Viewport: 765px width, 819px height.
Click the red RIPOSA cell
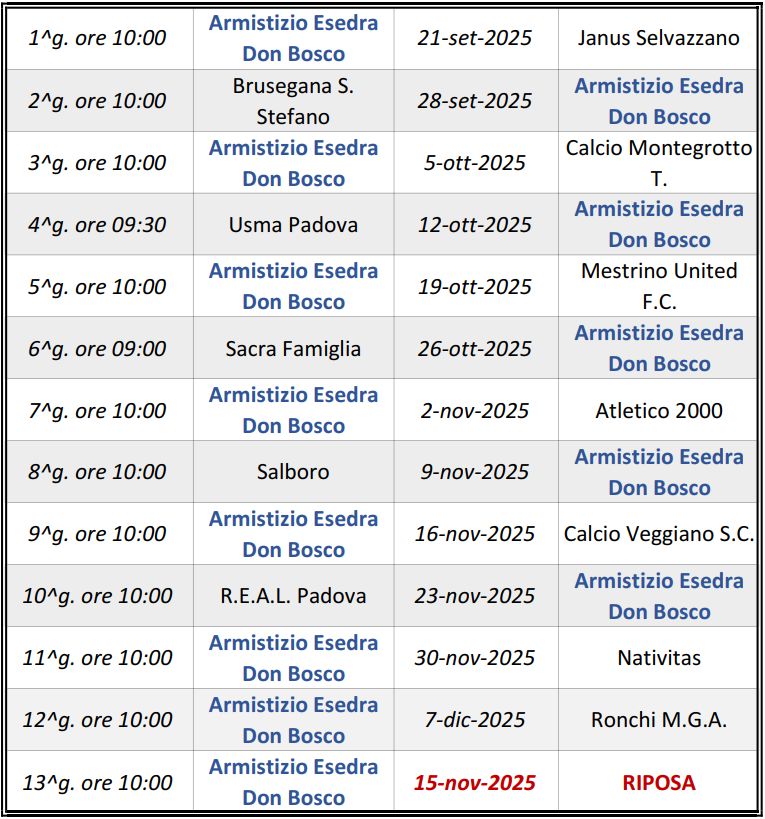[659, 782]
